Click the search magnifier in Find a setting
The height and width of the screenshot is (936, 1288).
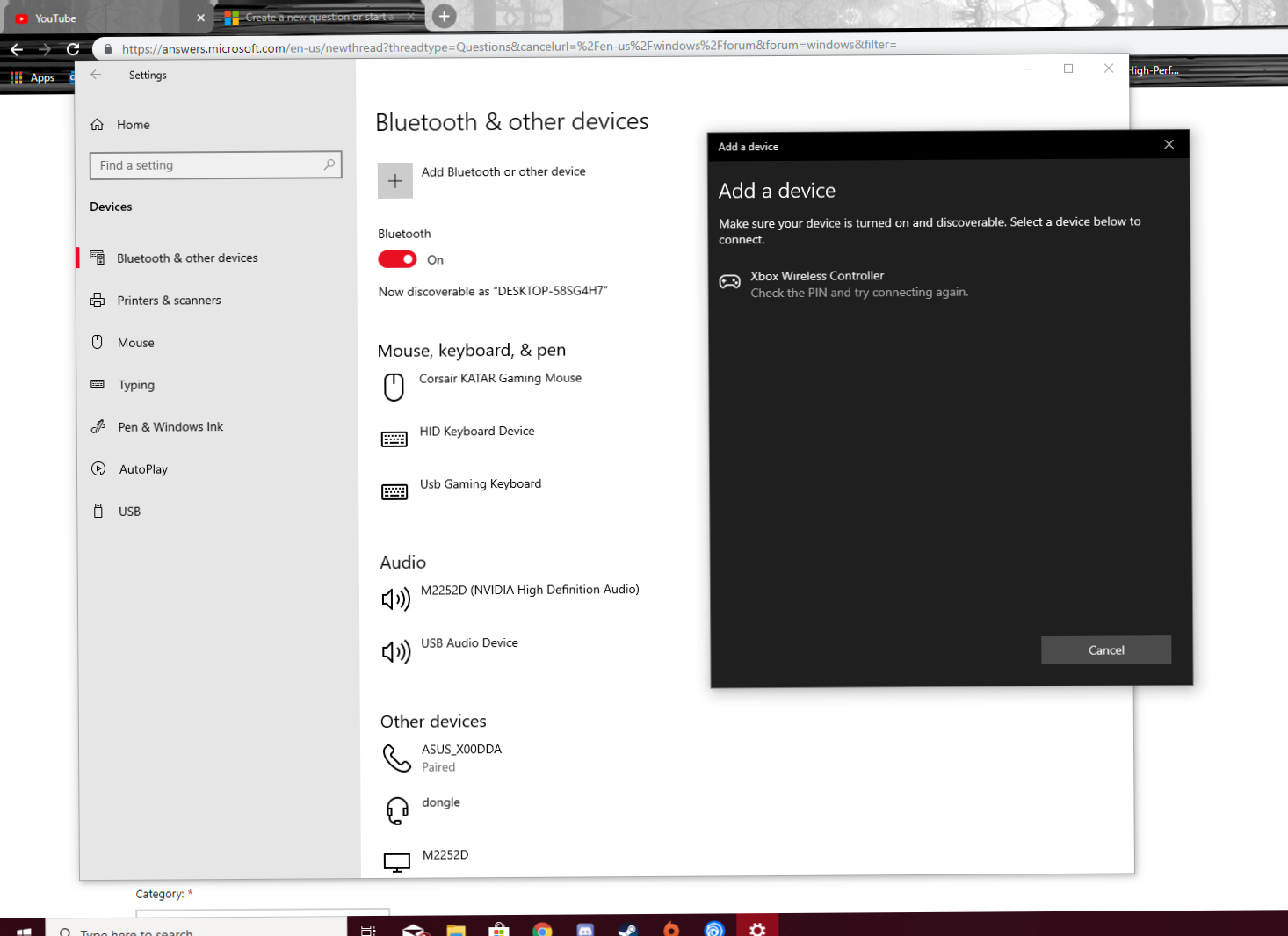tap(329, 164)
